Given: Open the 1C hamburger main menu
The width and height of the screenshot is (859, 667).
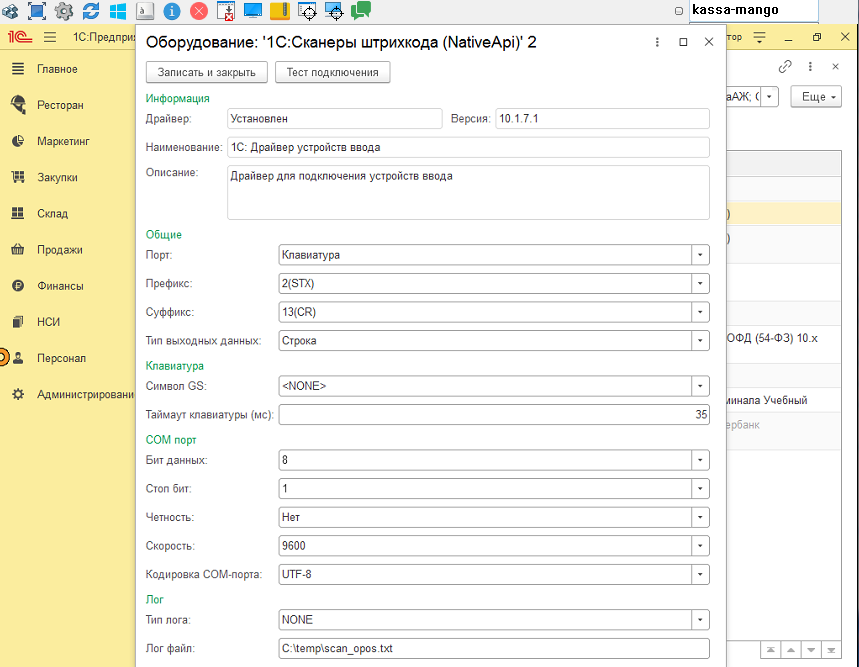Looking at the screenshot, I should 49,38.
